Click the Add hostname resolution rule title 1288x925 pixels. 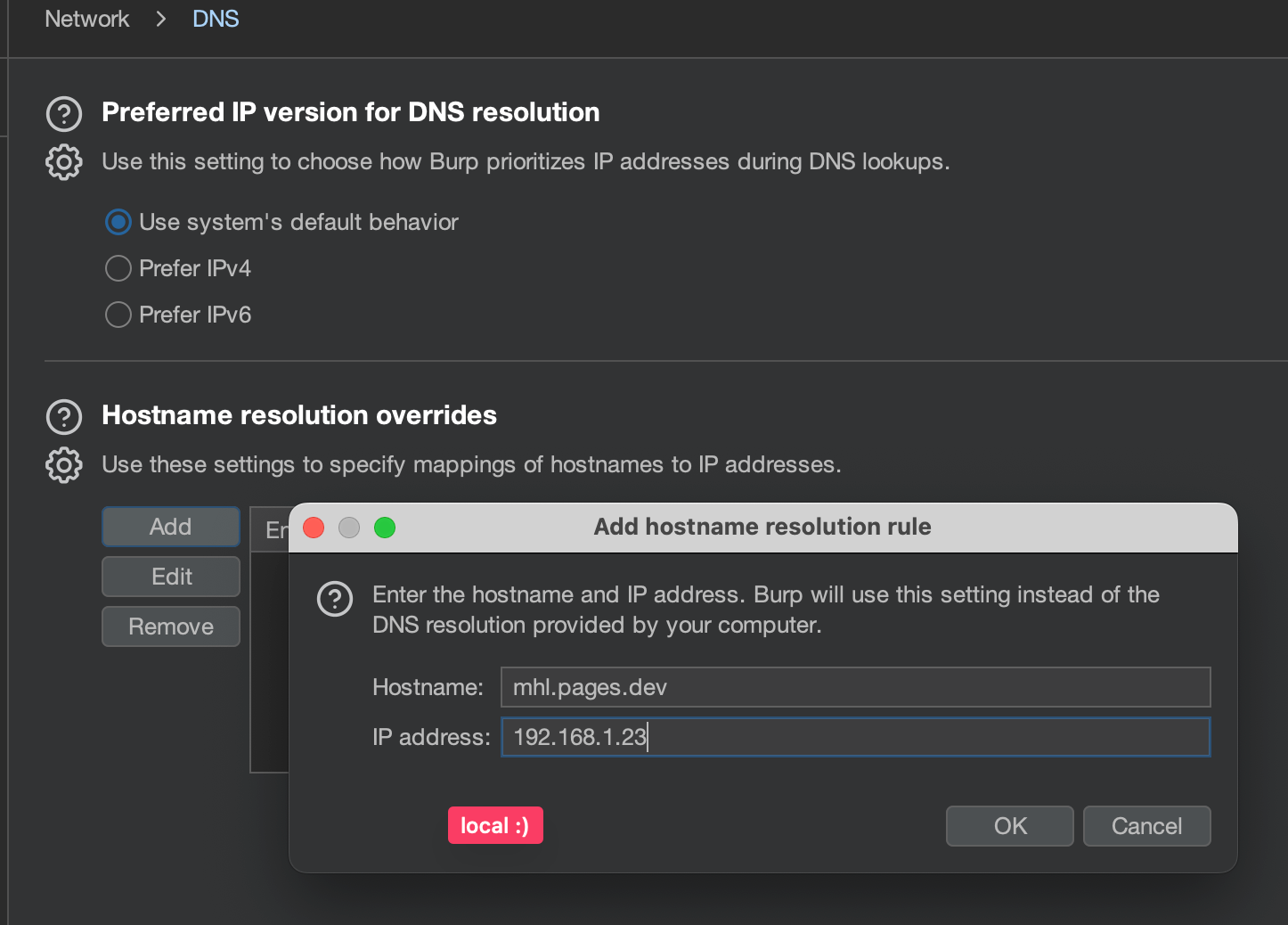(762, 527)
